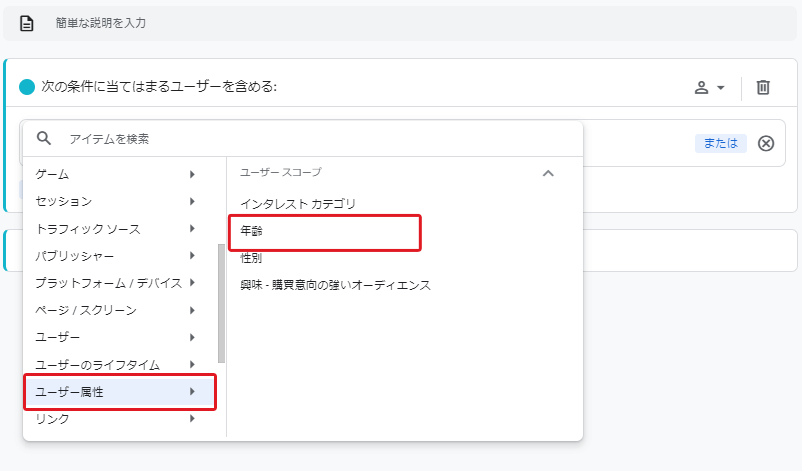
Task: Open the ユーザー属性 category
Action: 120,392
